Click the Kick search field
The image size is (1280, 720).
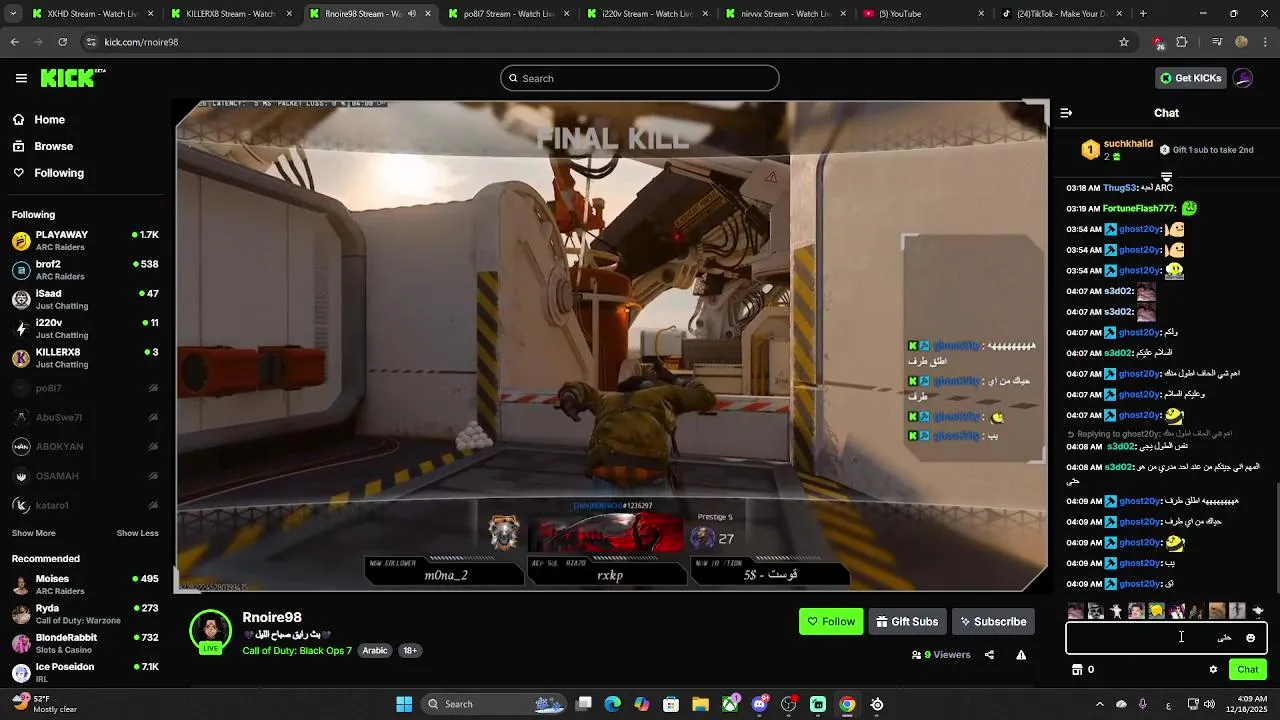pyautogui.click(x=640, y=78)
